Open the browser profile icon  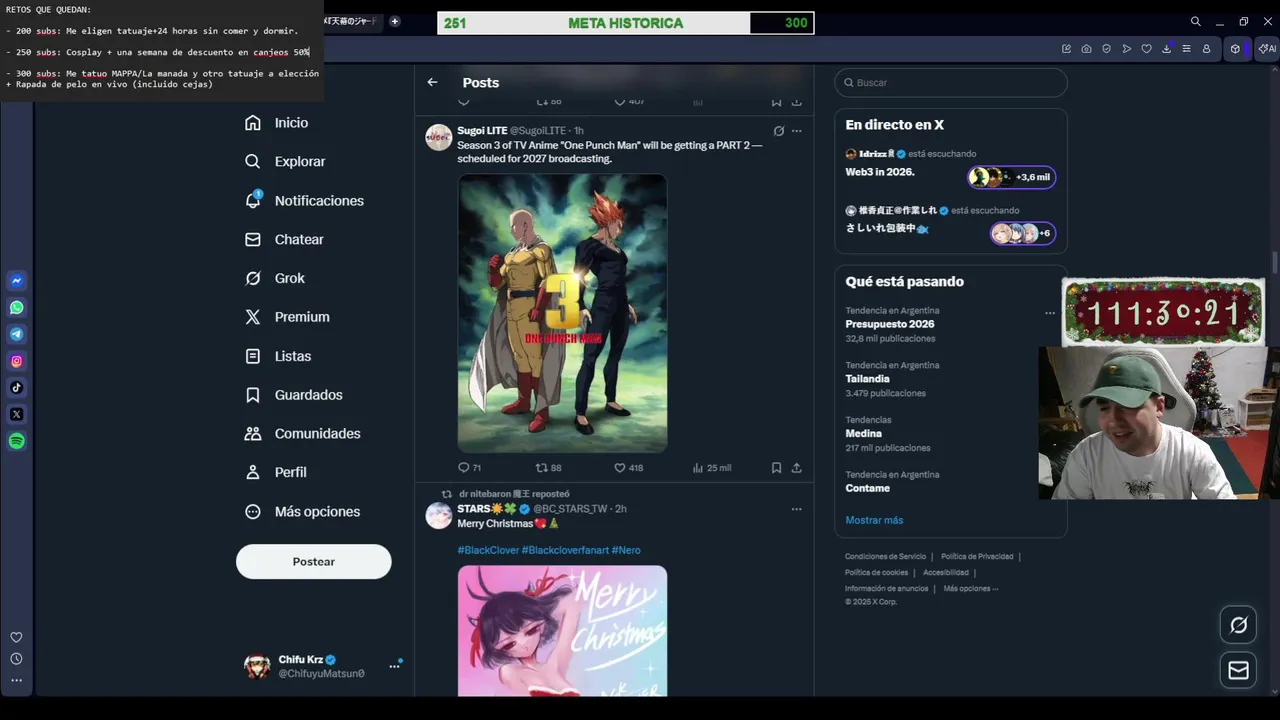1206,49
